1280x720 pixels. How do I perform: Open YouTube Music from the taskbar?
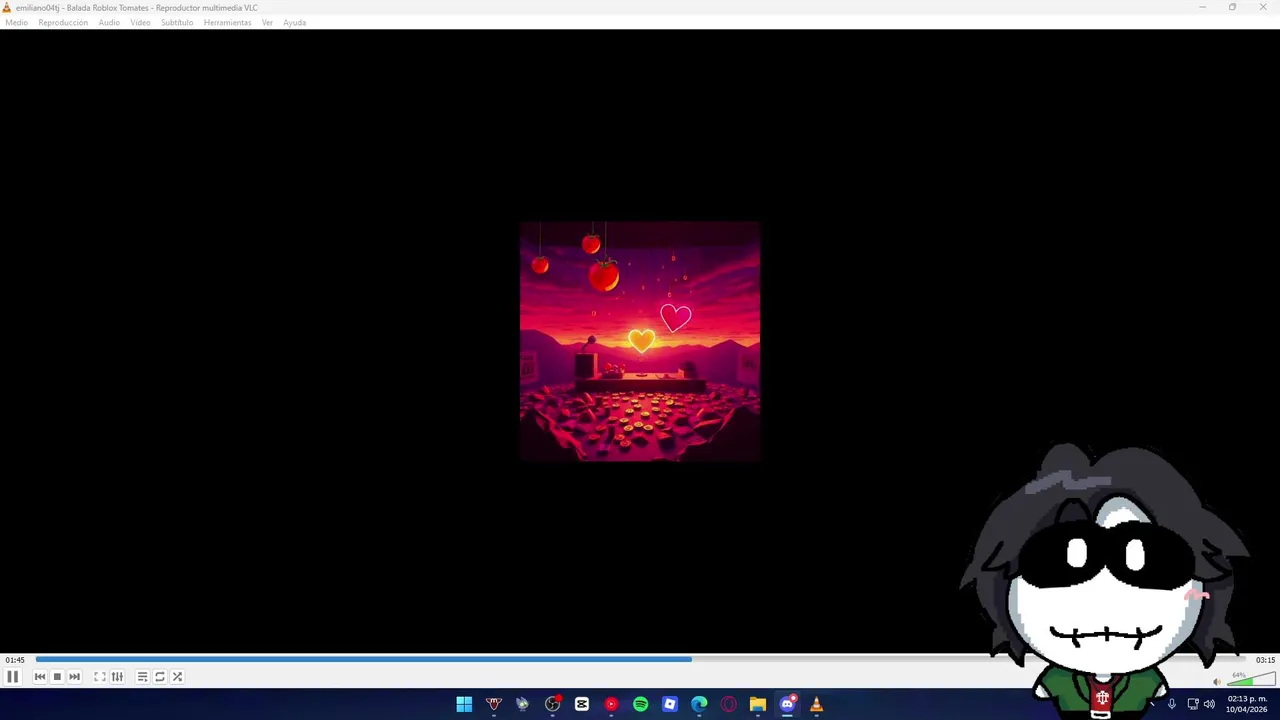coord(611,704)
